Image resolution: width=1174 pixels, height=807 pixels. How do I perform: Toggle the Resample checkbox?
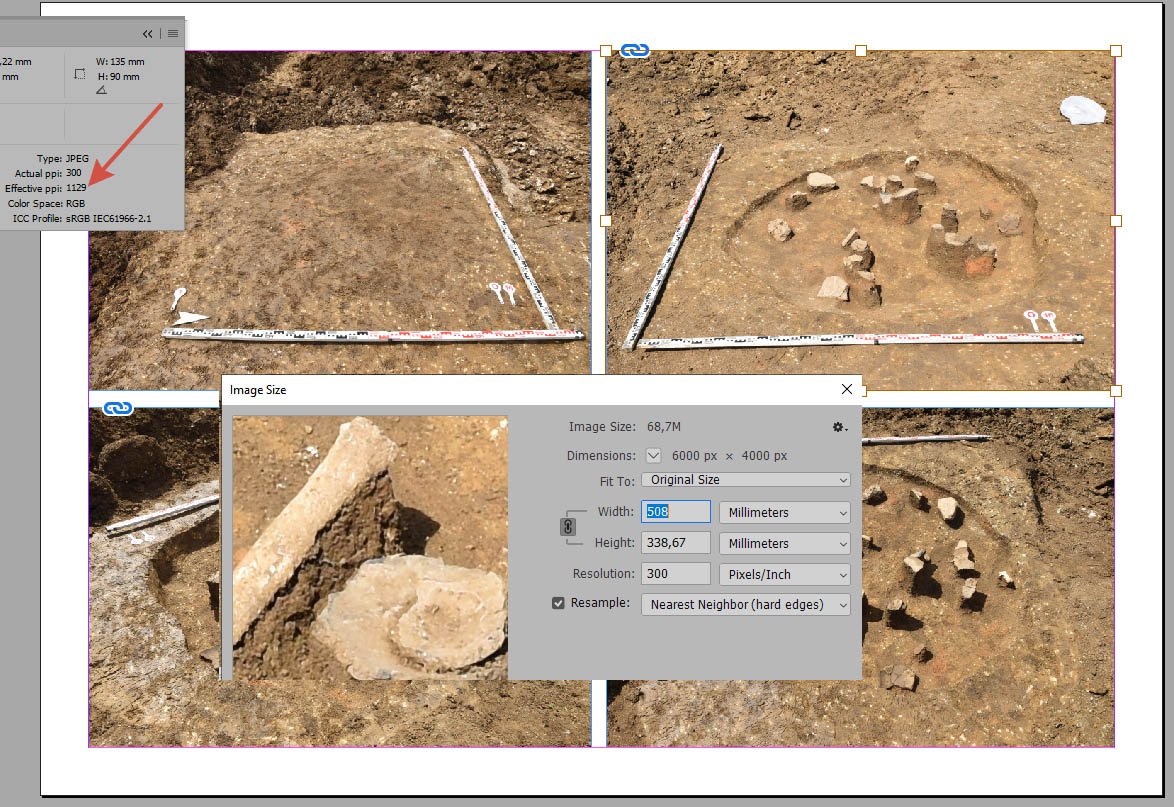coord(558,603)
